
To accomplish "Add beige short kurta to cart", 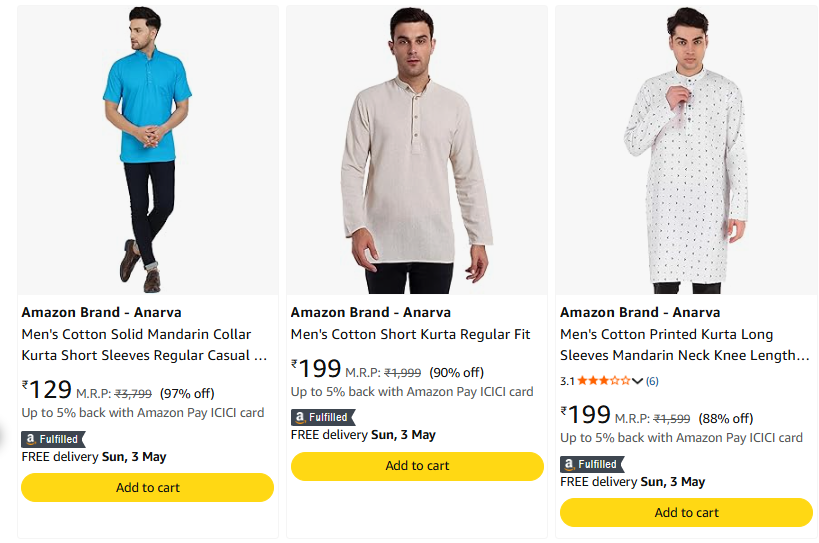I will click(417, 466).
